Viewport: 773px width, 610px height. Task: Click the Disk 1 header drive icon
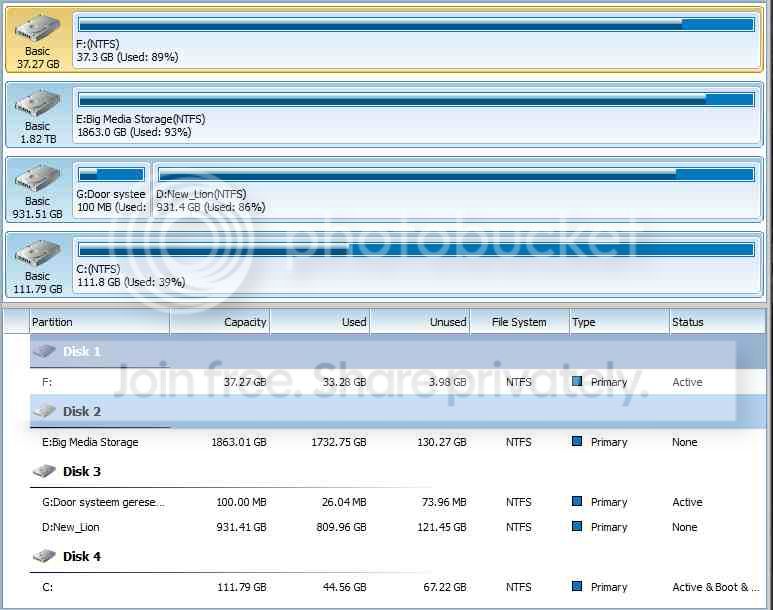point(44,351)
